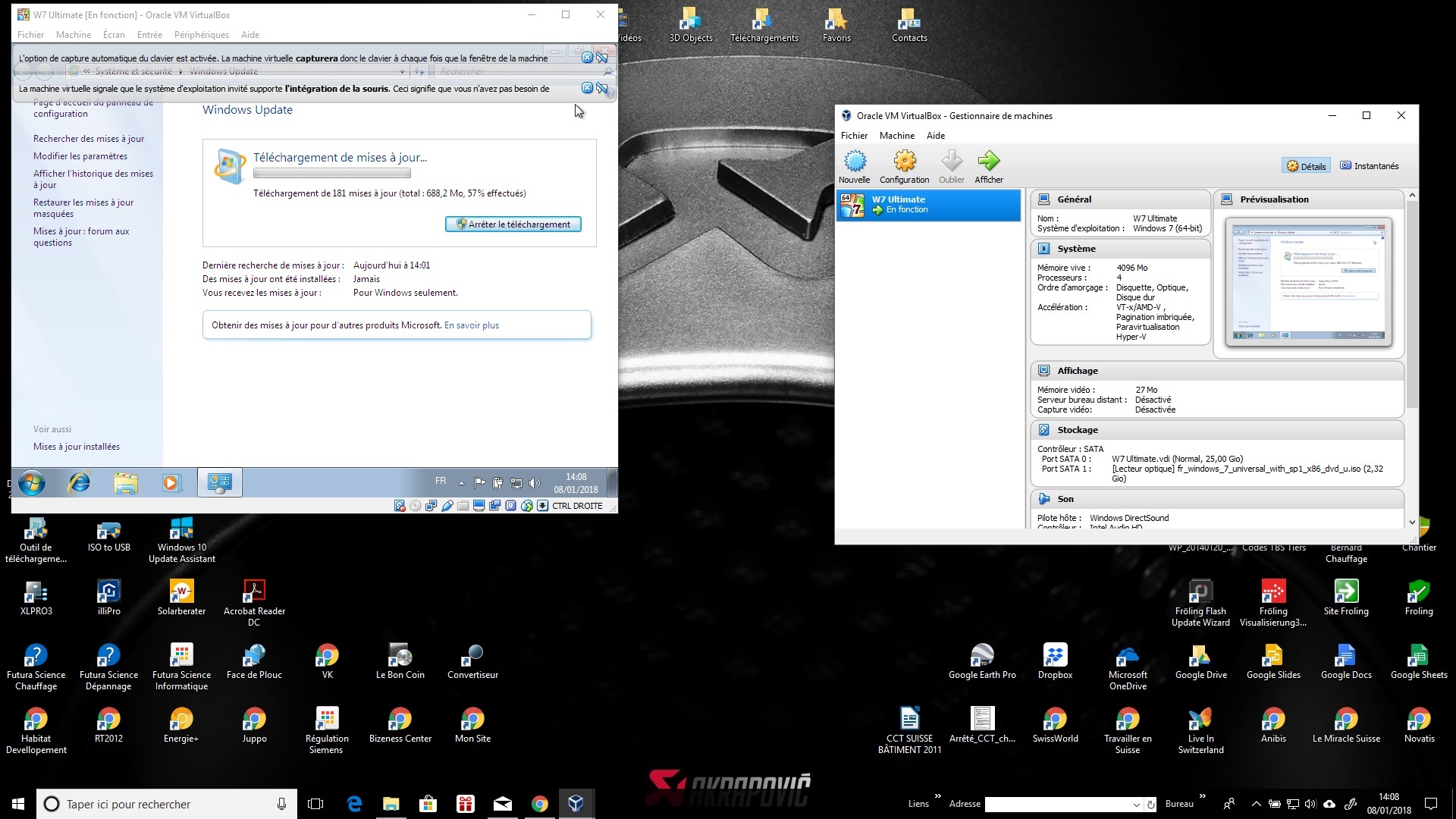Viewport: 1456px width, 819px height.
Task: Click the W7 Ultimate preview thumbnail
Action: (x=1308, y=282)
